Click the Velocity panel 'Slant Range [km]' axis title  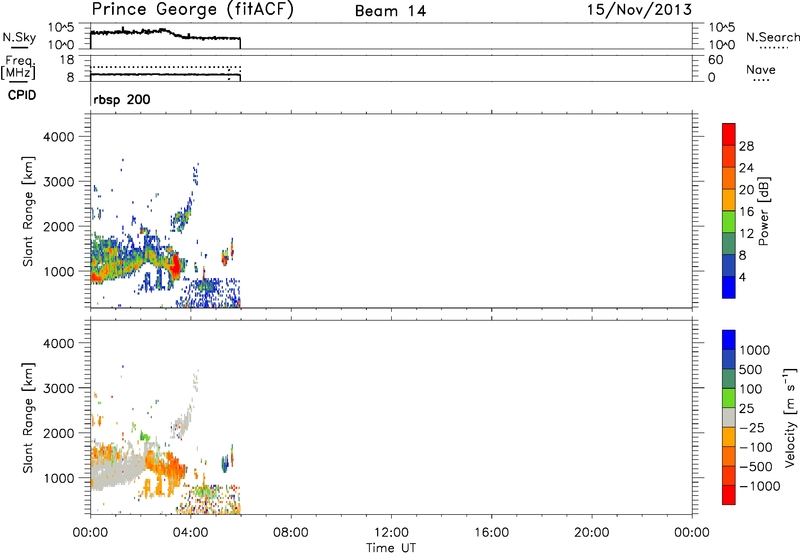(28, 418)
